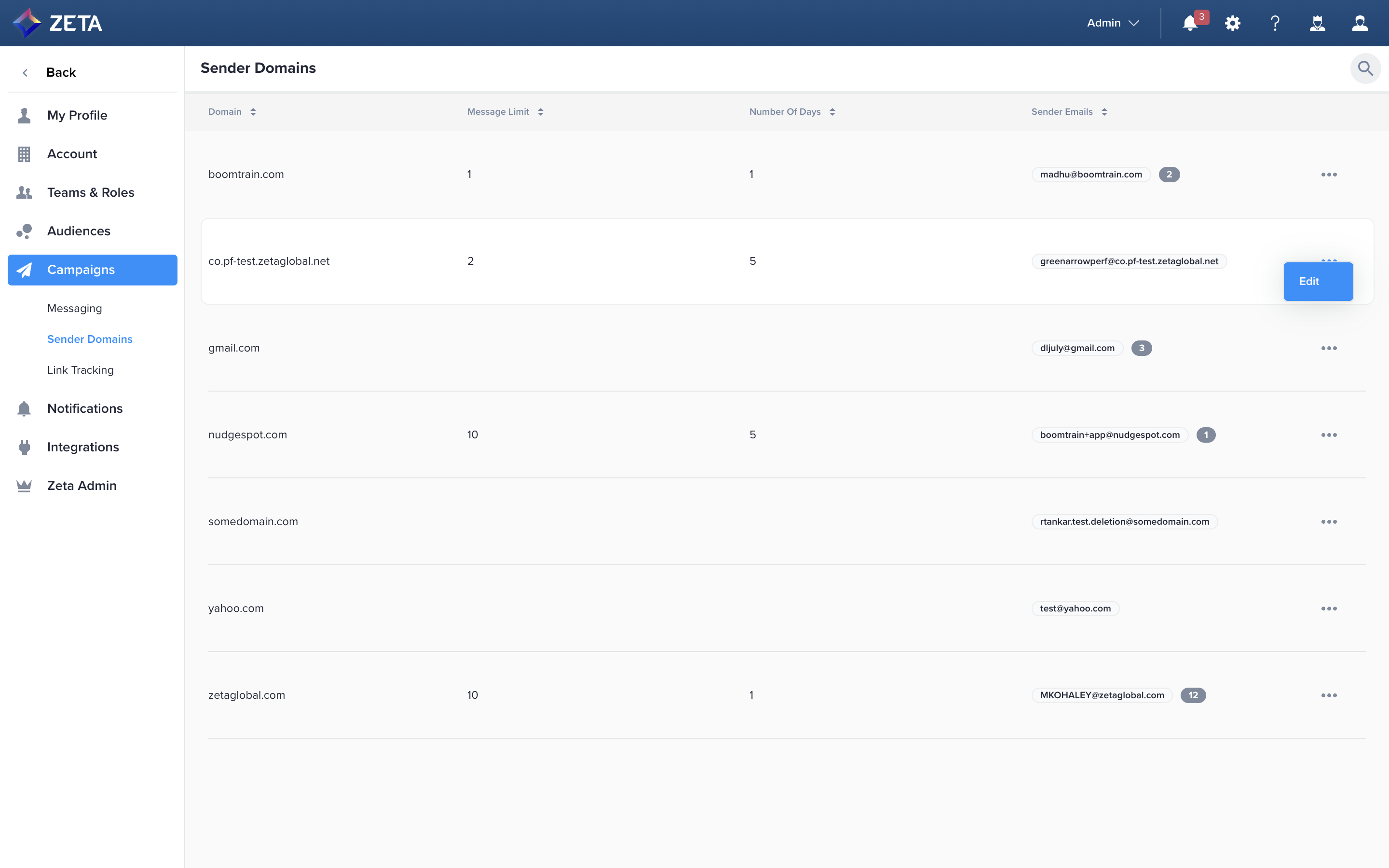The image size is (1389, 868).
Task: Click the Zeta Admin crown icon
Action: (x=24, y=486)
